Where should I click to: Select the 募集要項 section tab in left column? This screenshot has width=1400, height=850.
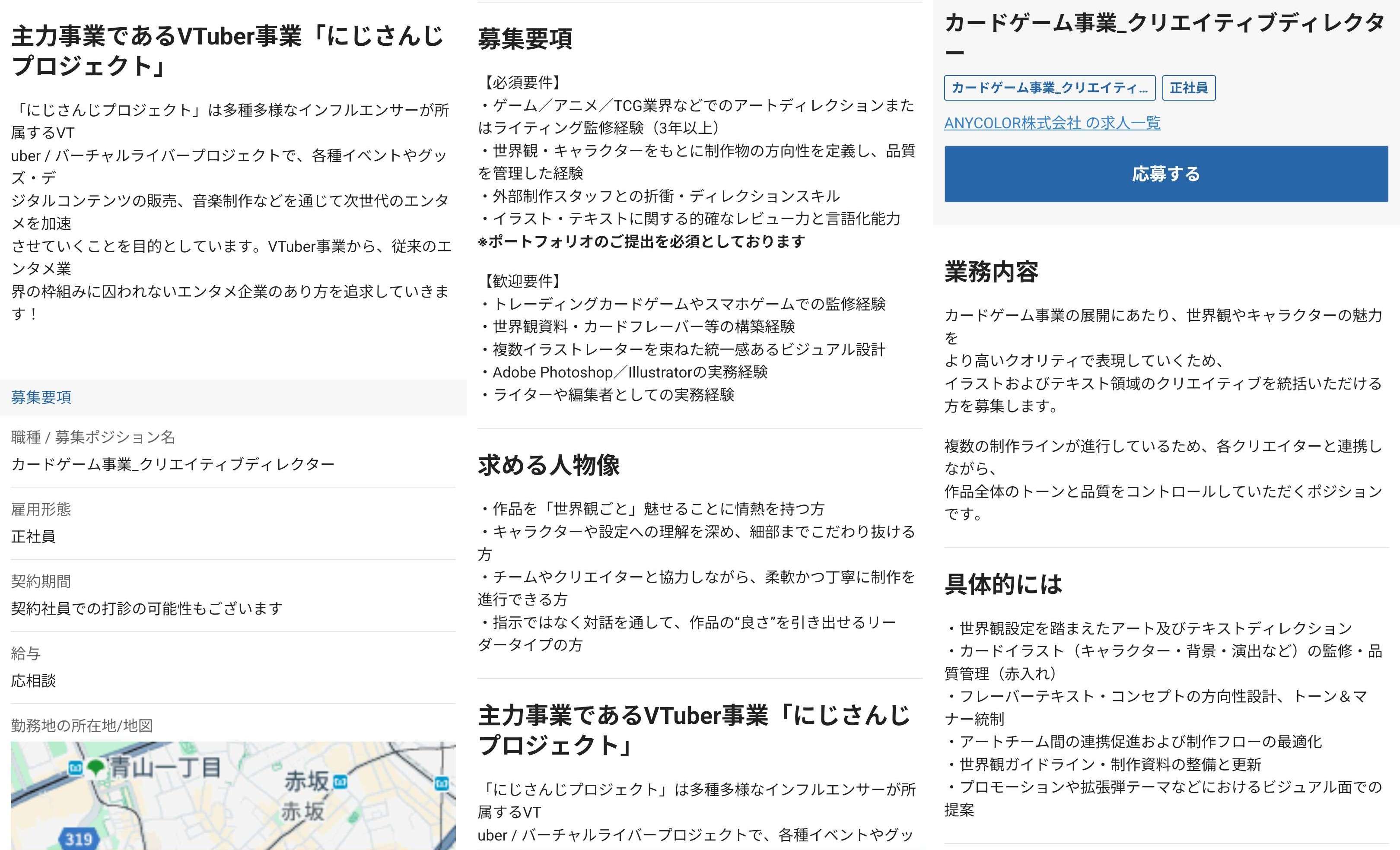pos(41,397)
